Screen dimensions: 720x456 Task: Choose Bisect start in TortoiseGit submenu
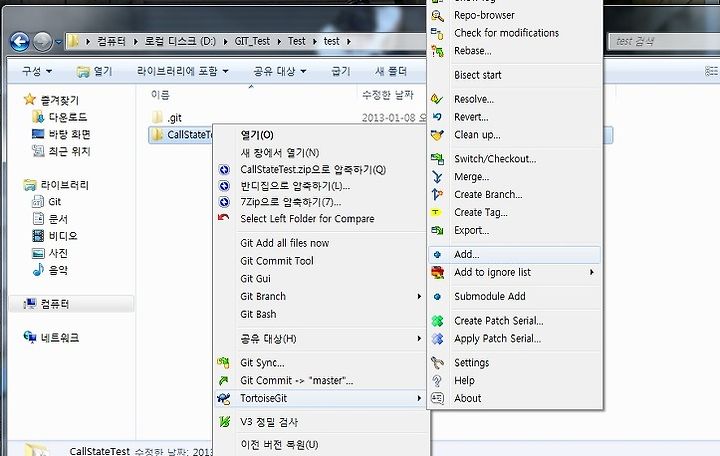478,75
